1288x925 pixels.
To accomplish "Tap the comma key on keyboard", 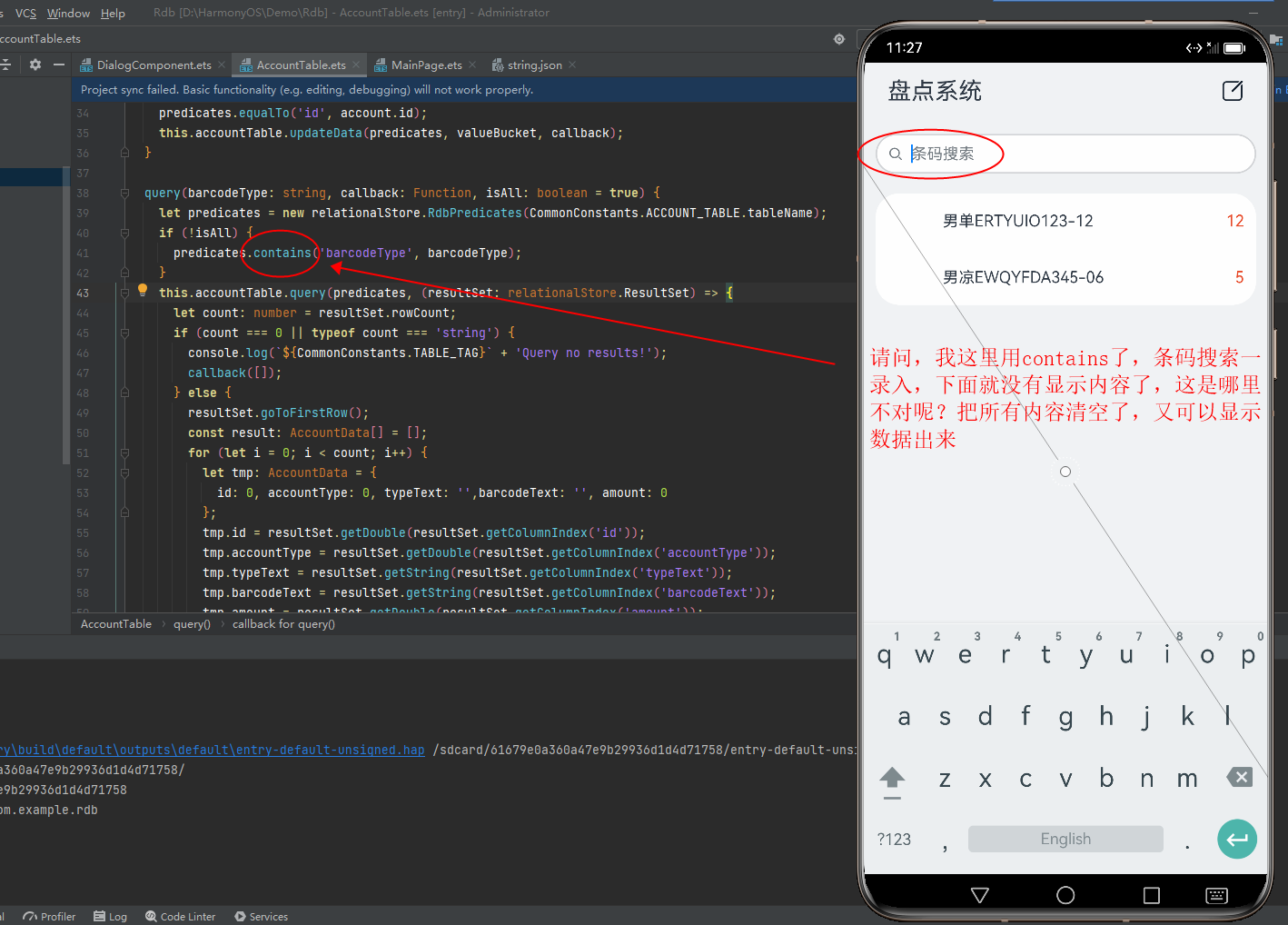I will click(x=945, y=845).
